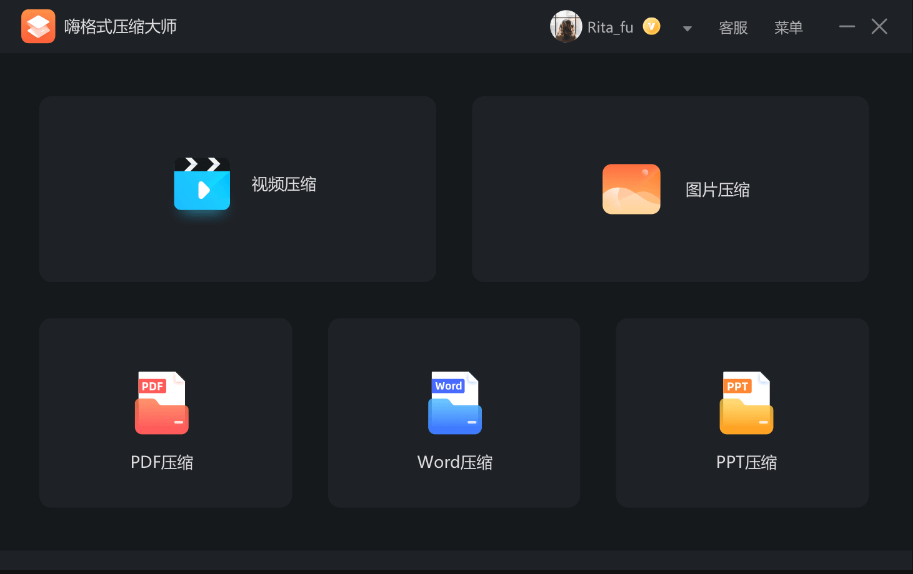Open the video compression clapperboard icon
Viewport: 913px width, 574px height.
point(202,183)
